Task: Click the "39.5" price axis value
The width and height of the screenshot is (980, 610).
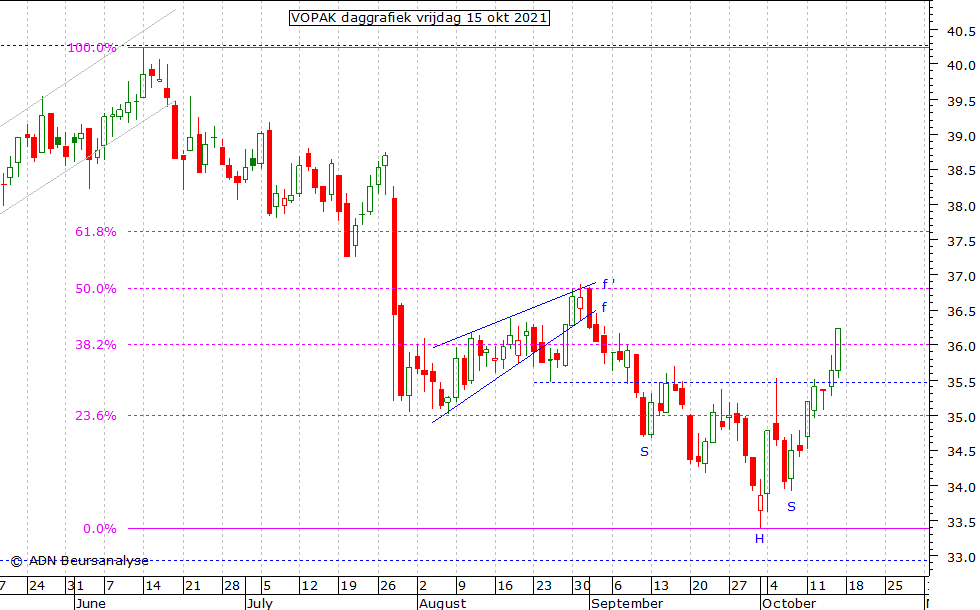Action: [961, 101]
